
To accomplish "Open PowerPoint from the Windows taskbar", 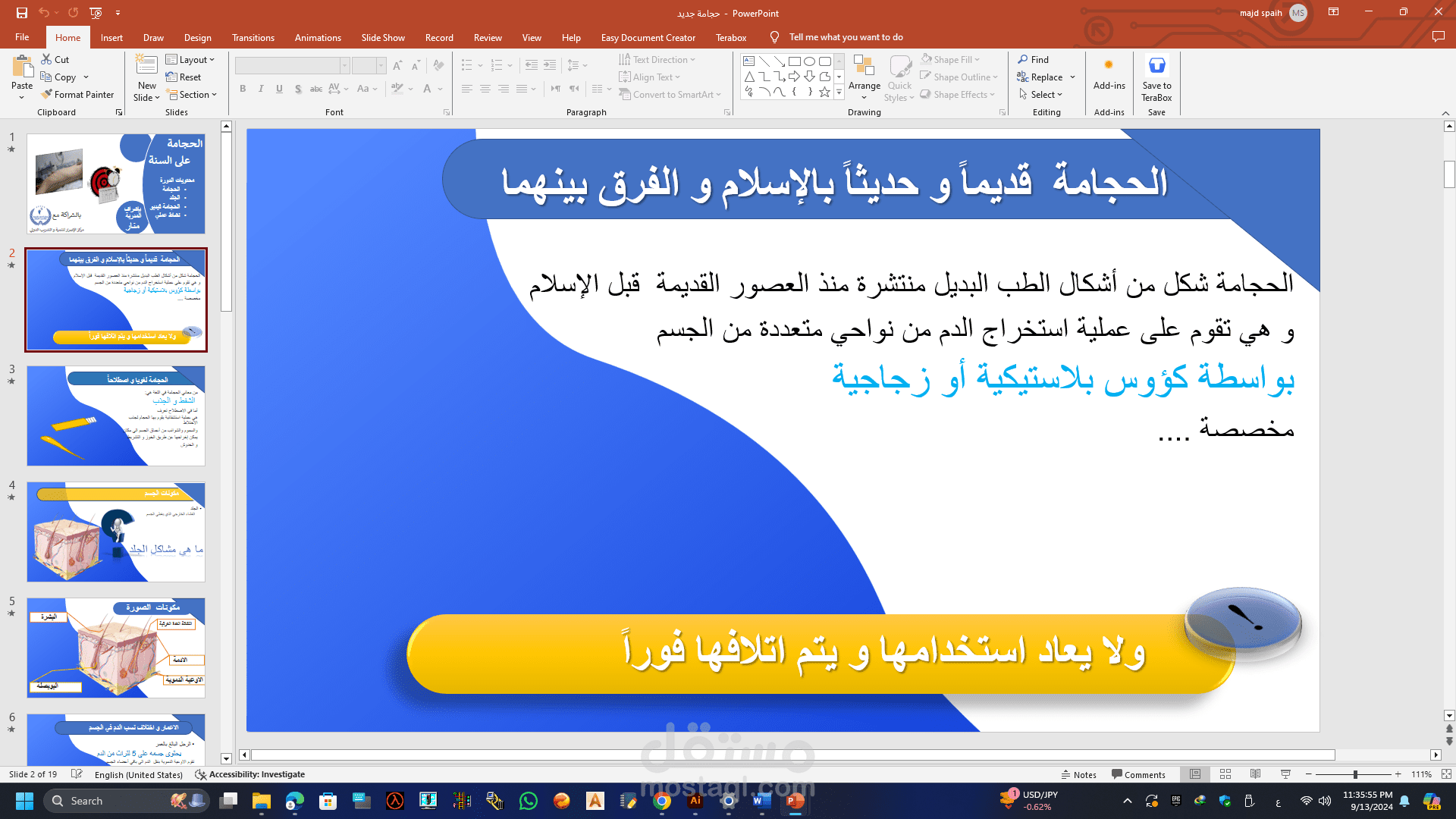I will click(x=795, y=801).
